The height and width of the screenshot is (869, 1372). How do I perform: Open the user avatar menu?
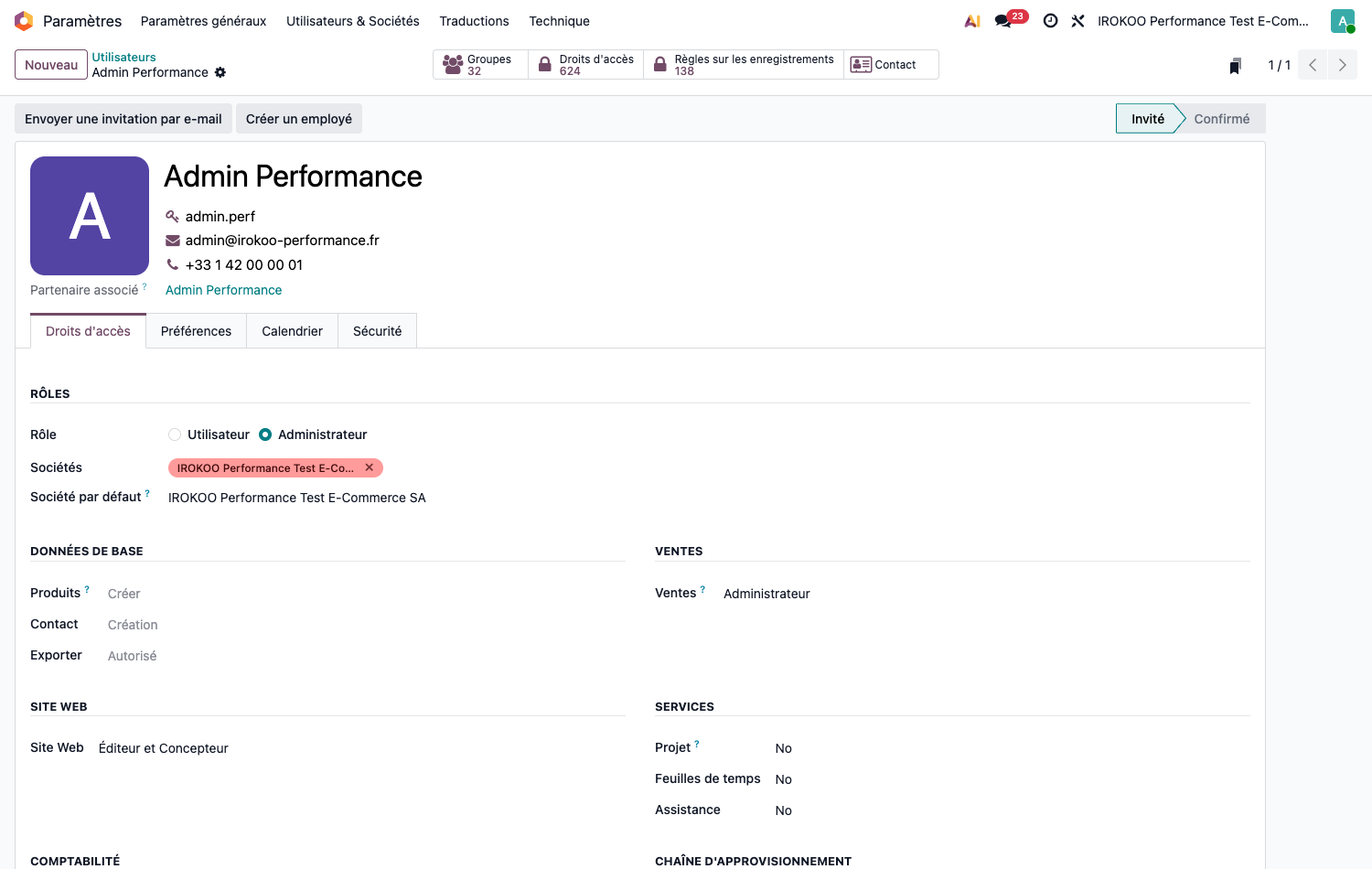pyautogui.click(x=1343, y=21)
